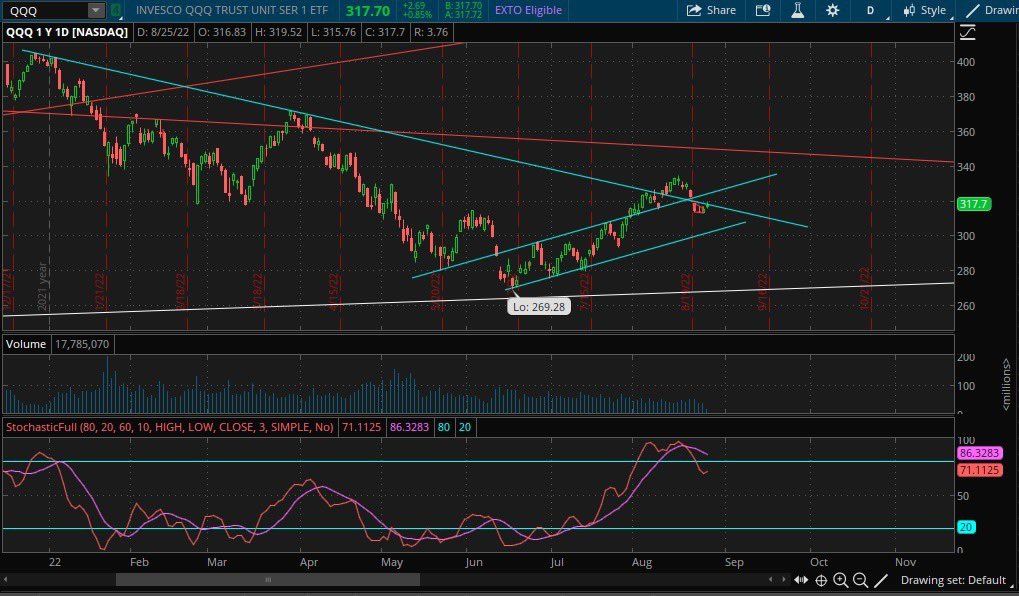Click the 317.7 price axis tag

[x=974, y=204]
